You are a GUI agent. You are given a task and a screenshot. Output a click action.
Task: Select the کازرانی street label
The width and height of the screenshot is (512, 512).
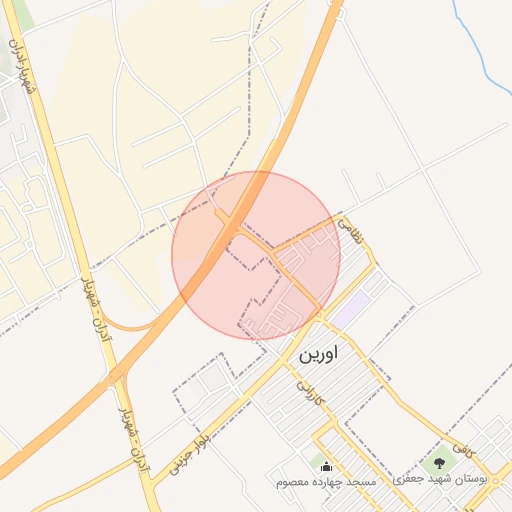311,394
